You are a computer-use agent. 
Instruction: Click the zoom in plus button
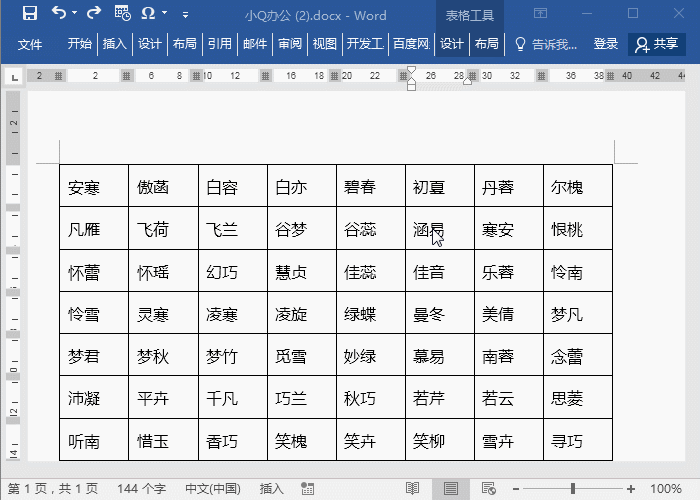click(x=631, y=489)
